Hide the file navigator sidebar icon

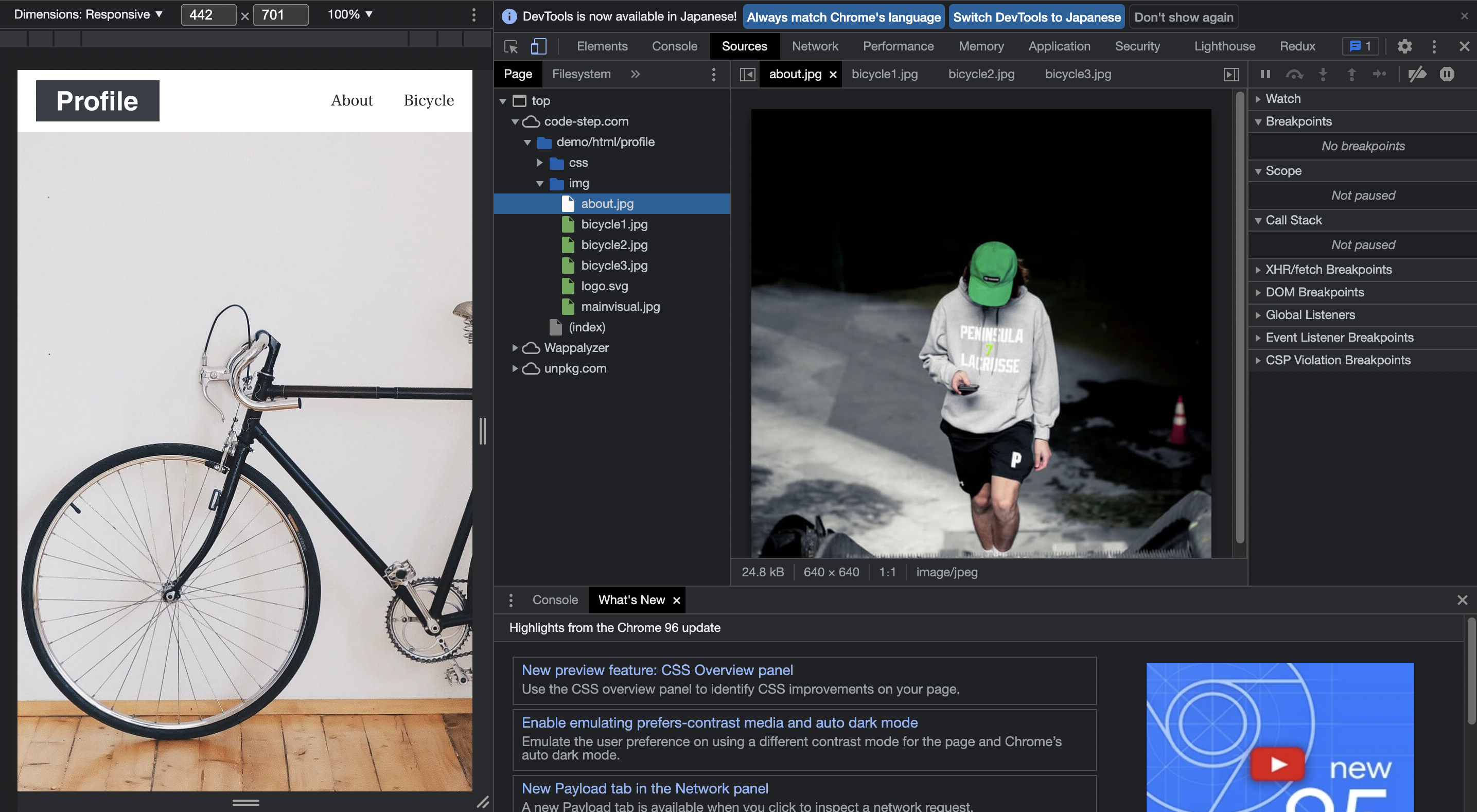tap(747, 75)
